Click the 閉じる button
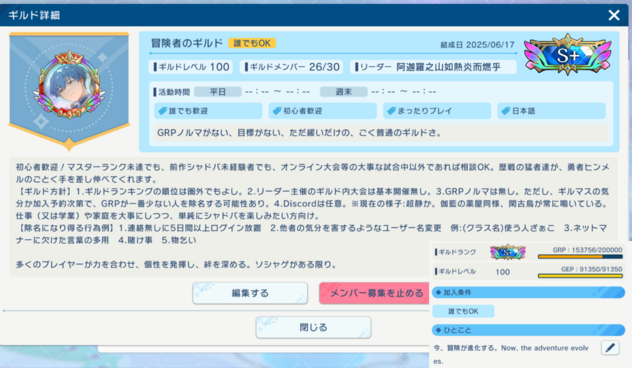Image resolution: width=632 pixels, height=368 pixels. (313, 327)
